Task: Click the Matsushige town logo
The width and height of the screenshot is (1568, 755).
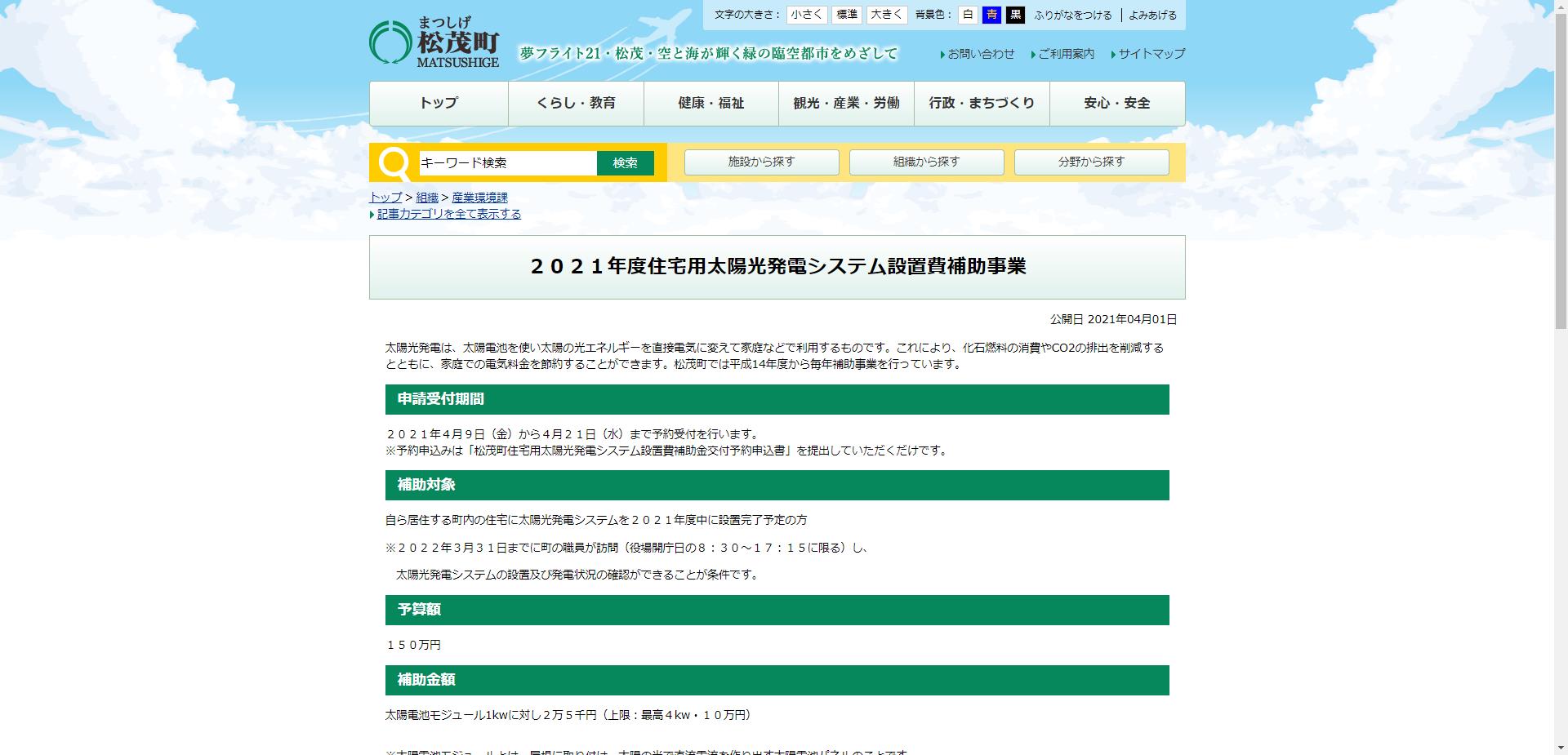Action: pyautogui.click(x=435, y=42)
